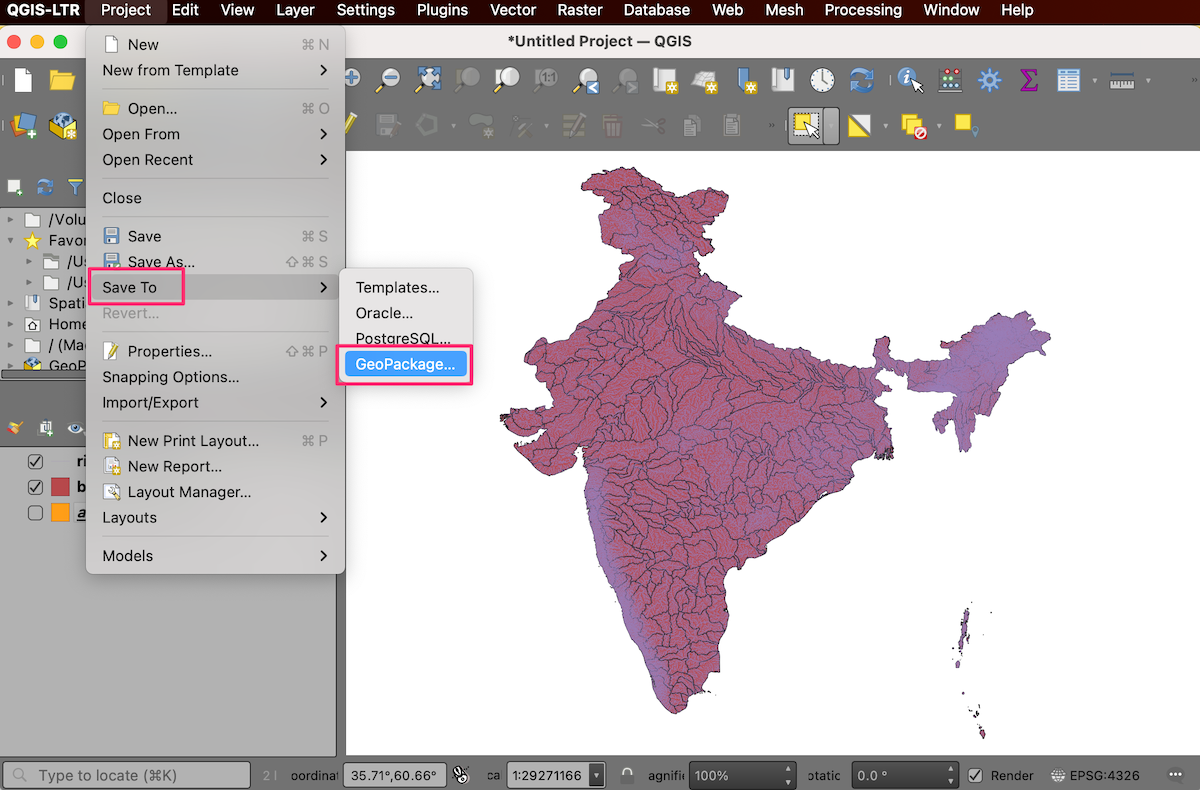Open the Temporal Controller clock icon
This screenshot has height=790, width=1200.
822,80
